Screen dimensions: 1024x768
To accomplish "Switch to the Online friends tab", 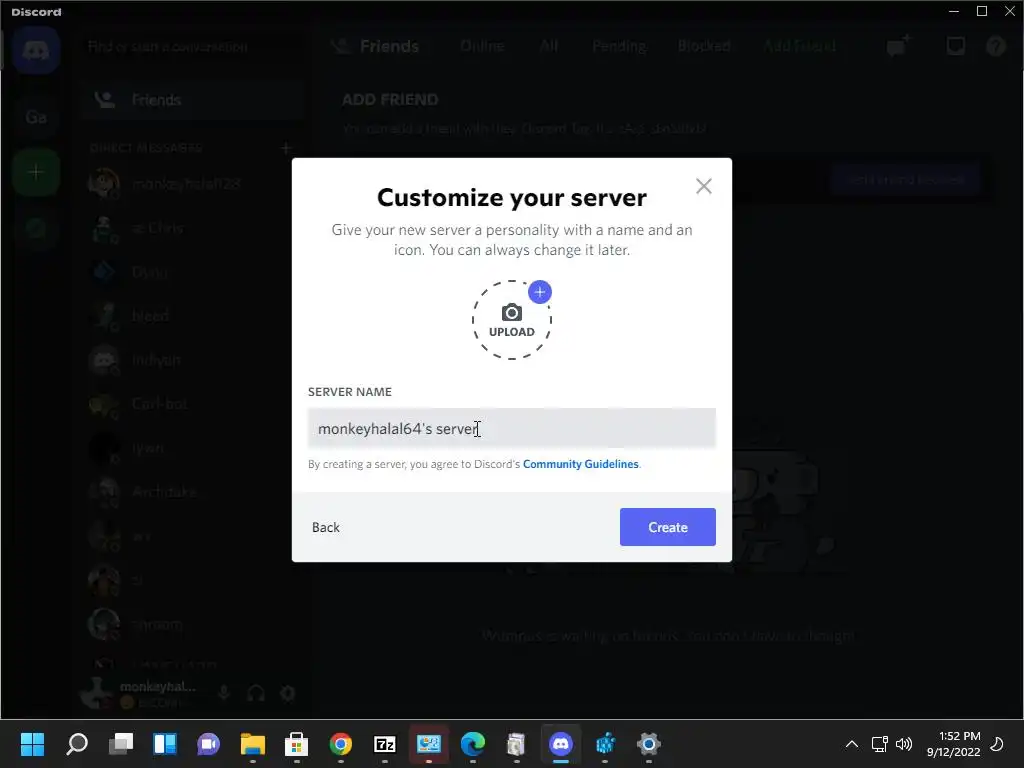I will point(482,46).
